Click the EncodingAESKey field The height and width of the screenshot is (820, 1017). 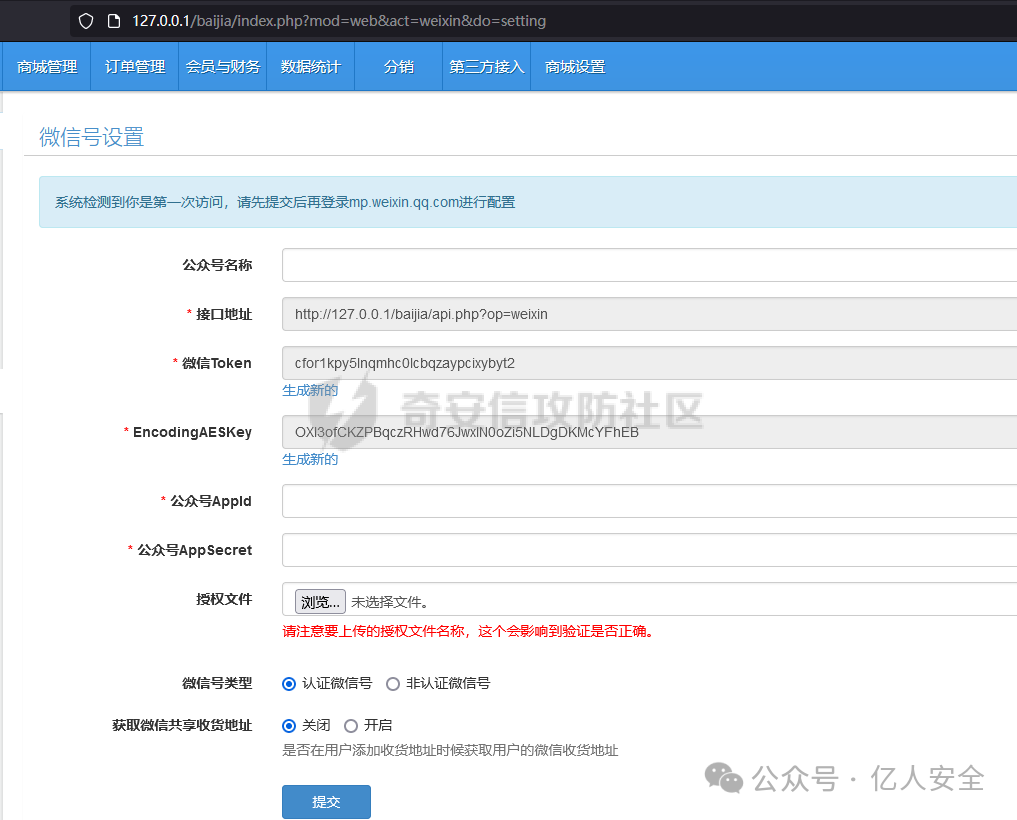[649, 432]
